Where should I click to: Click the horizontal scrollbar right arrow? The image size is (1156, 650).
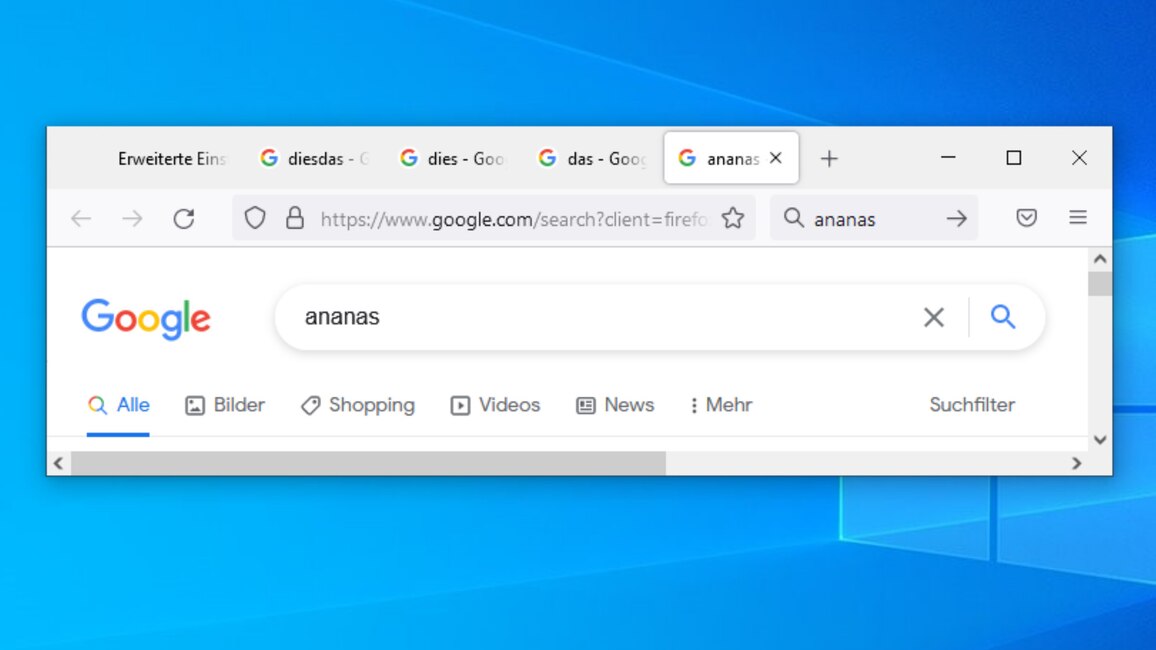coord(1077,463)
